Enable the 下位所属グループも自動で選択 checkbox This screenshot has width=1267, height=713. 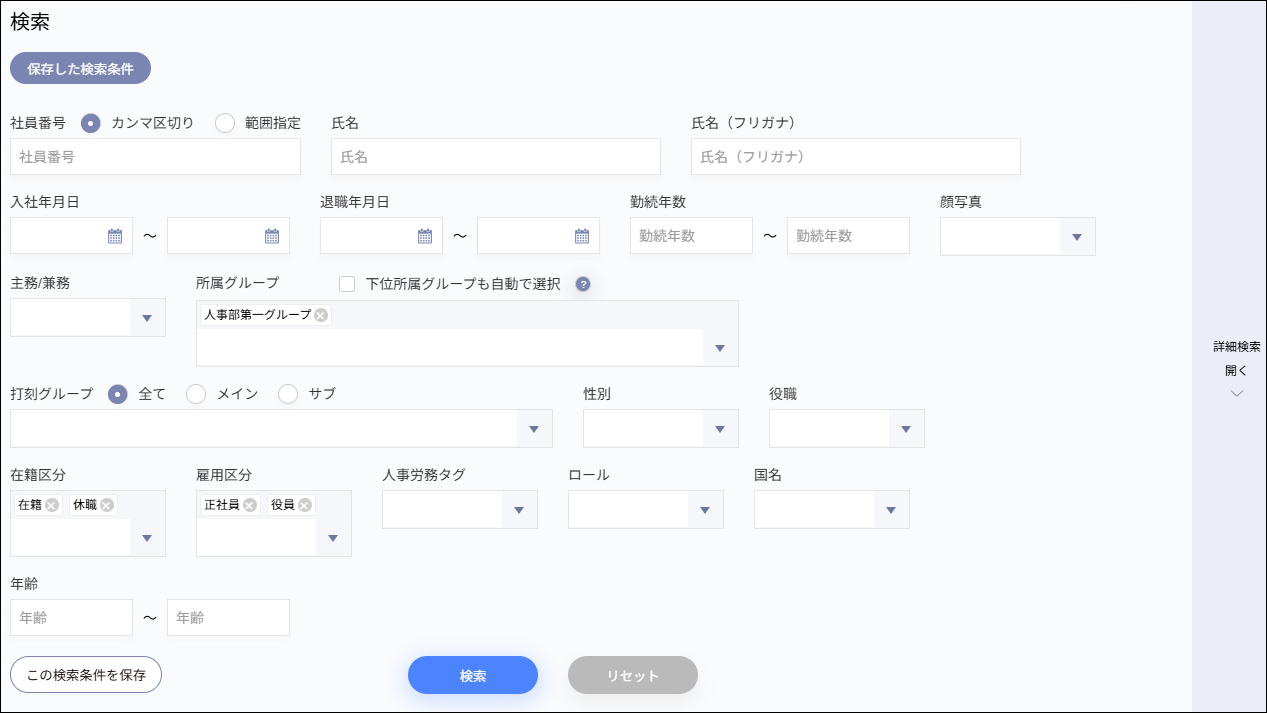pyautogui.click(x=347, y=284)
